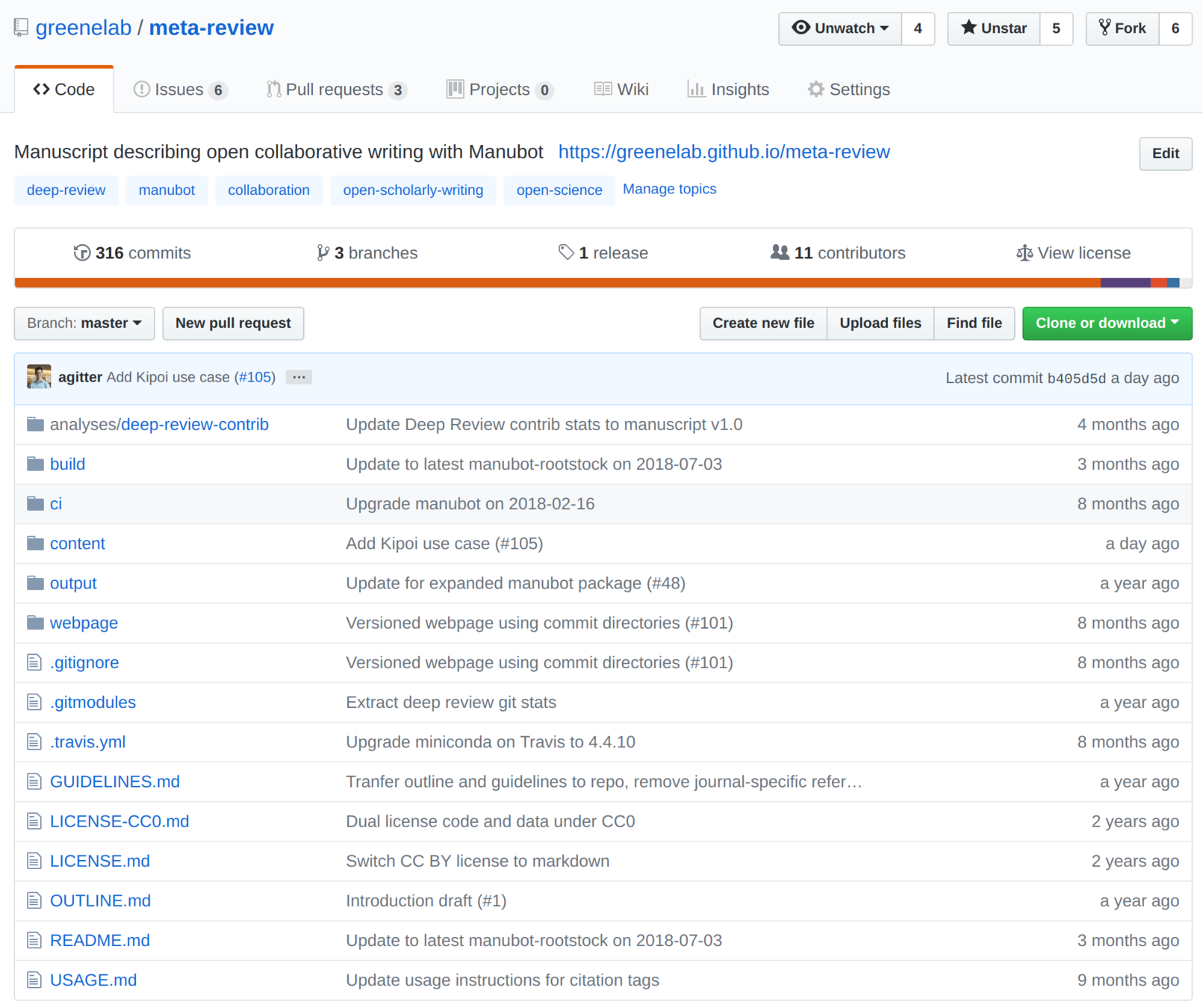The image size is (1203, 1008).
Task: Click the content folder icon
Action: point(35,544)
